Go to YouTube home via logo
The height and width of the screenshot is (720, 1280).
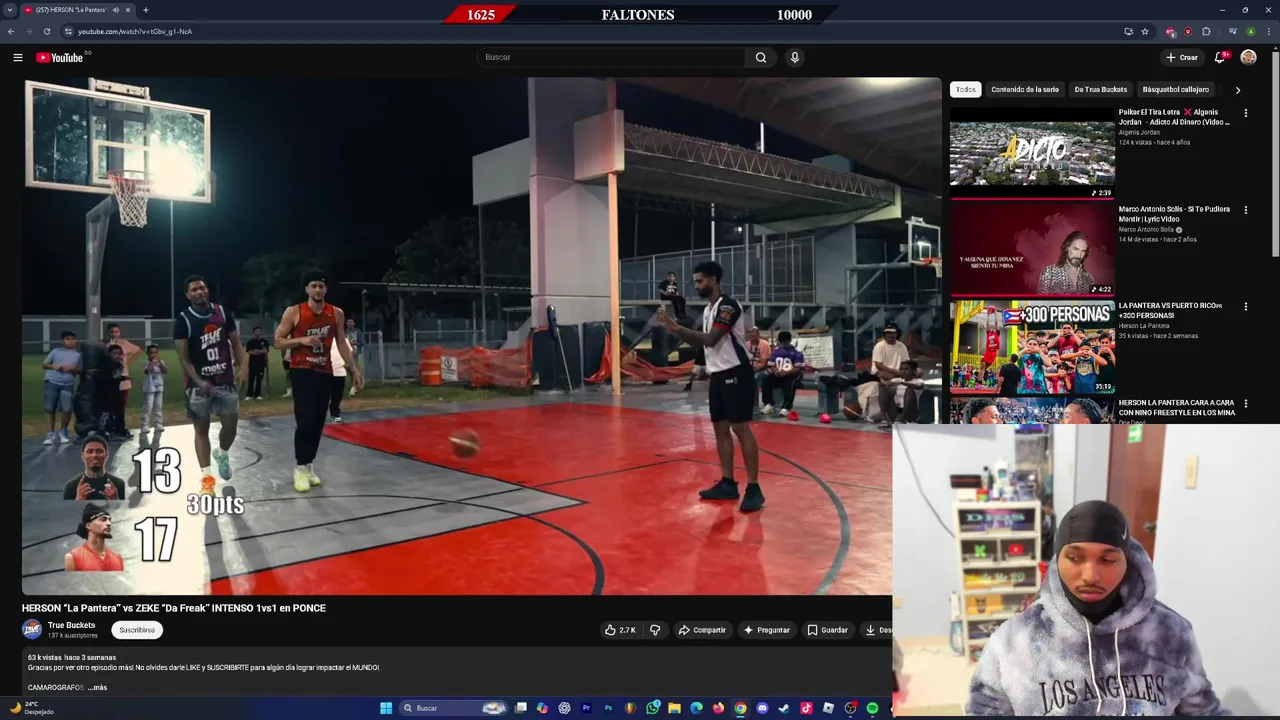click(60, 57)
